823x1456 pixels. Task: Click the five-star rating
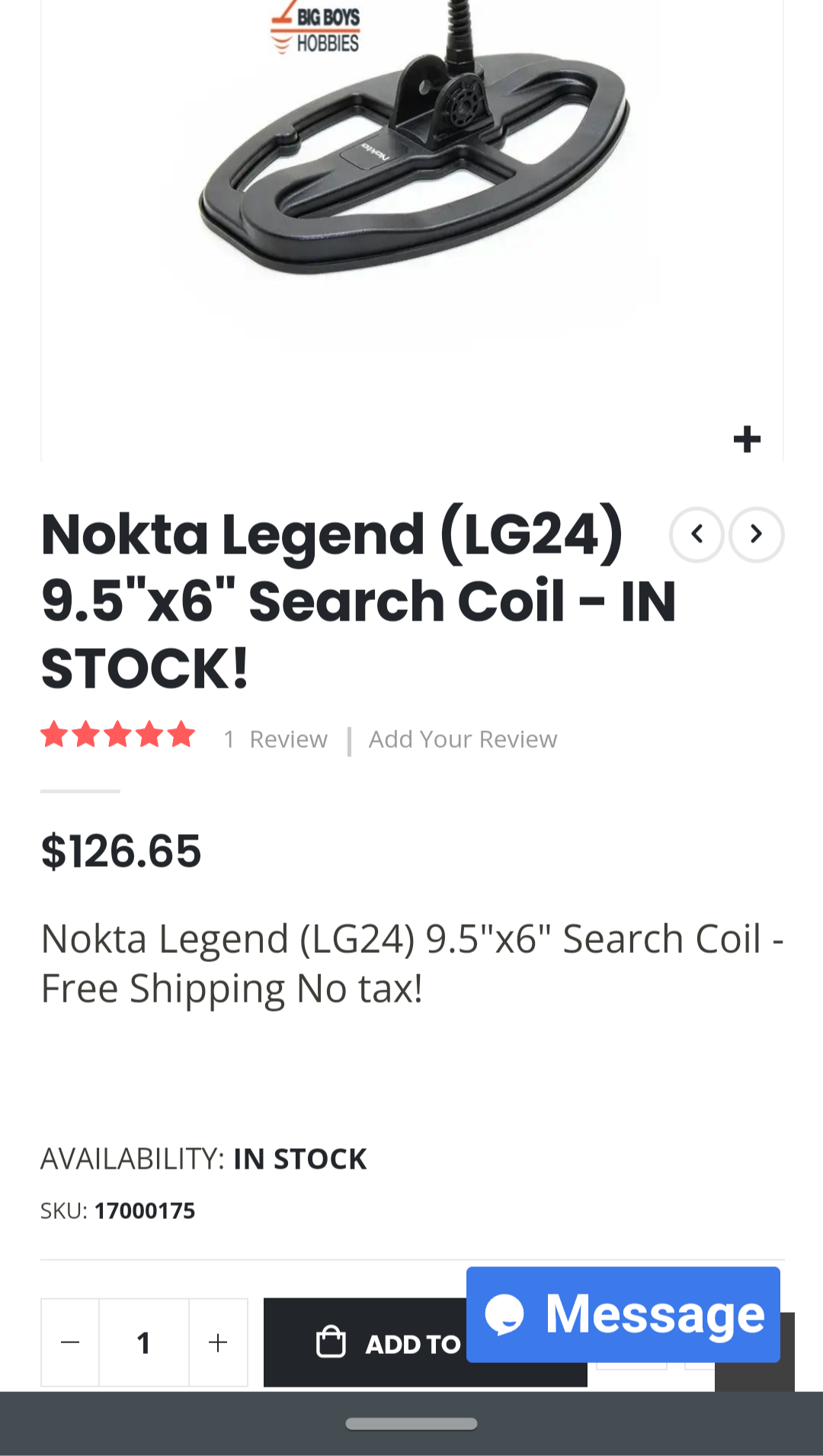(118, 735)
